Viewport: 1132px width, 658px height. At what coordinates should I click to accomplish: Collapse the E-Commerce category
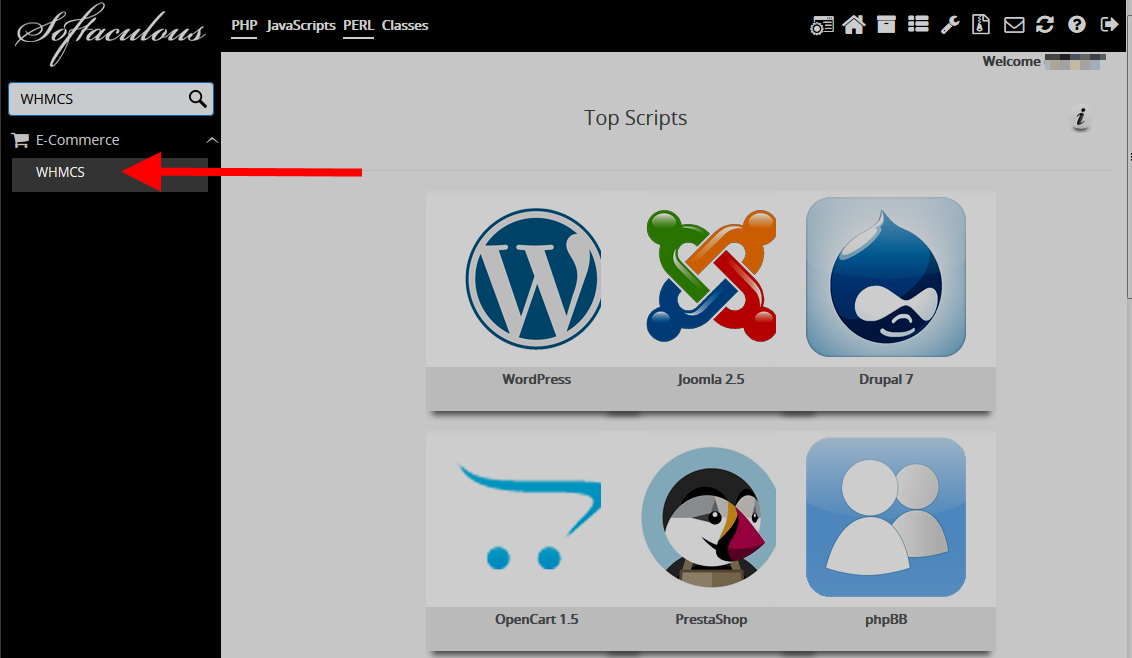pos(211,140)
